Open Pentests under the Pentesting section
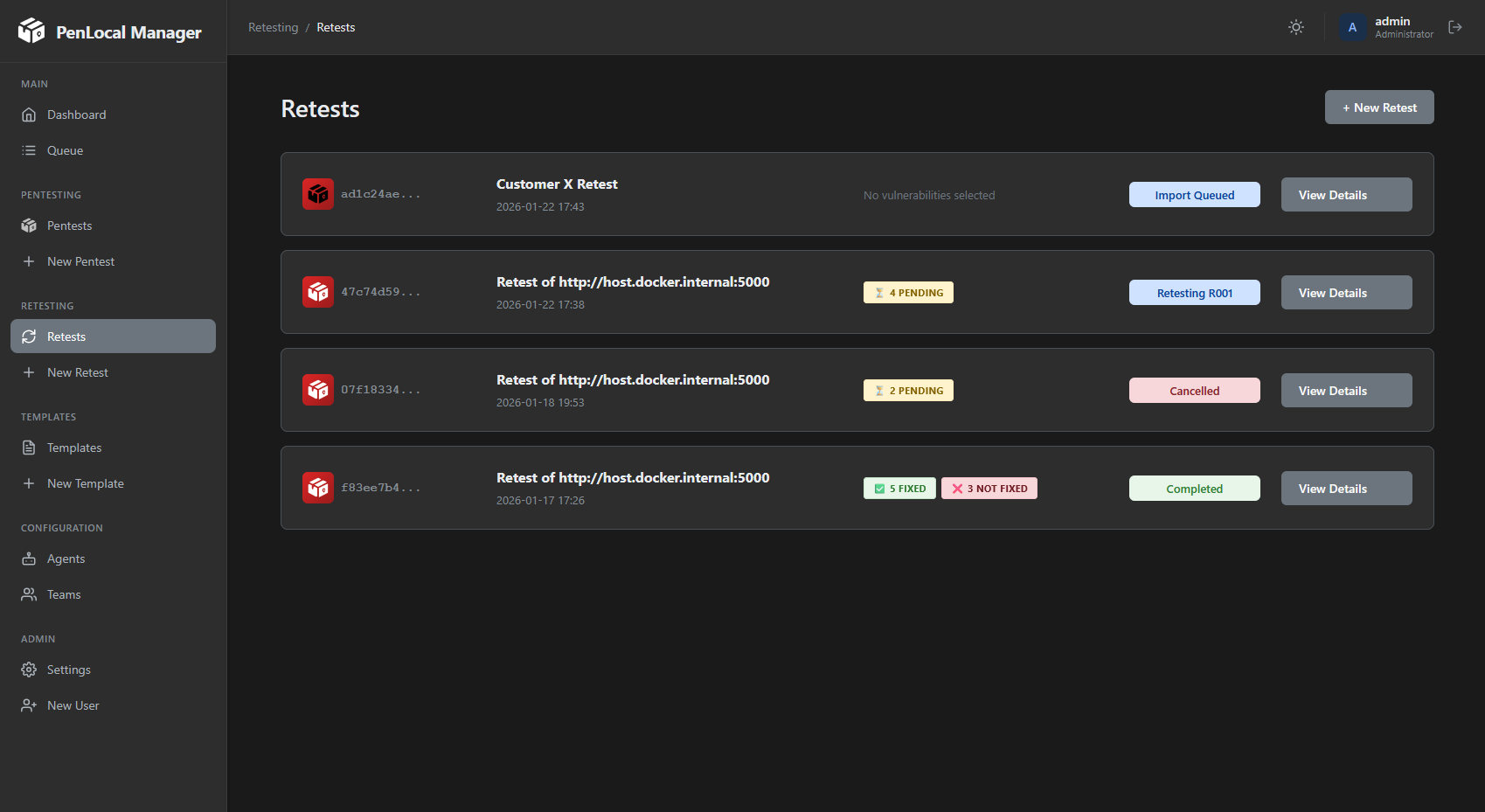Viewport: 1485px width, 812px height. tap(69, 225)
